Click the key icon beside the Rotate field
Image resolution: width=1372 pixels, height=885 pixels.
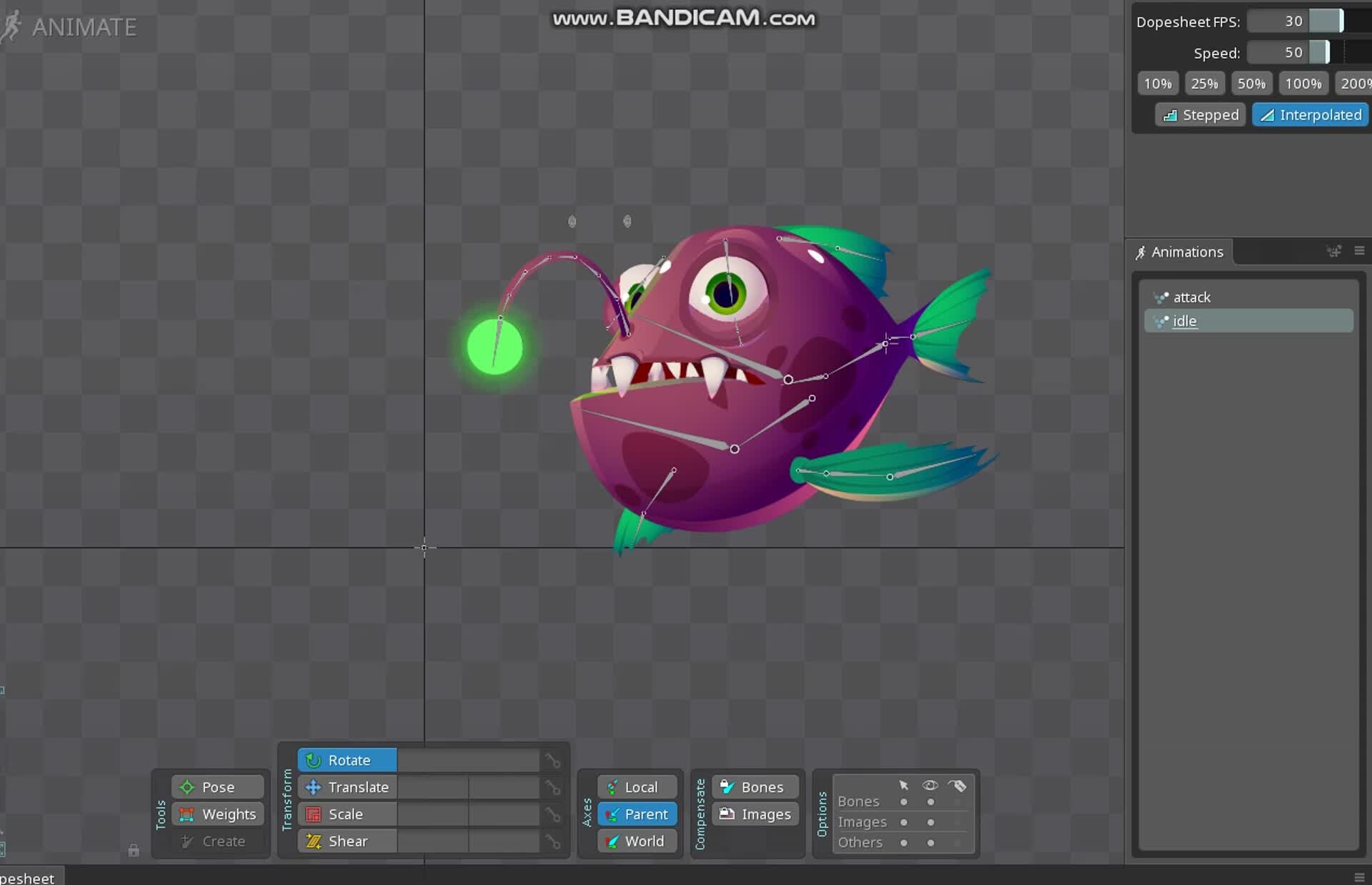point(553,760)
